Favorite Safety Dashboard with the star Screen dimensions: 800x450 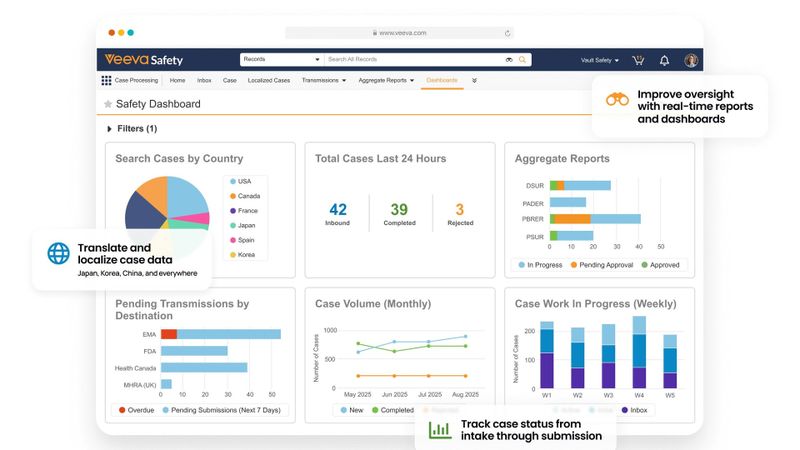pyautogui.click(x=108, y=104)
